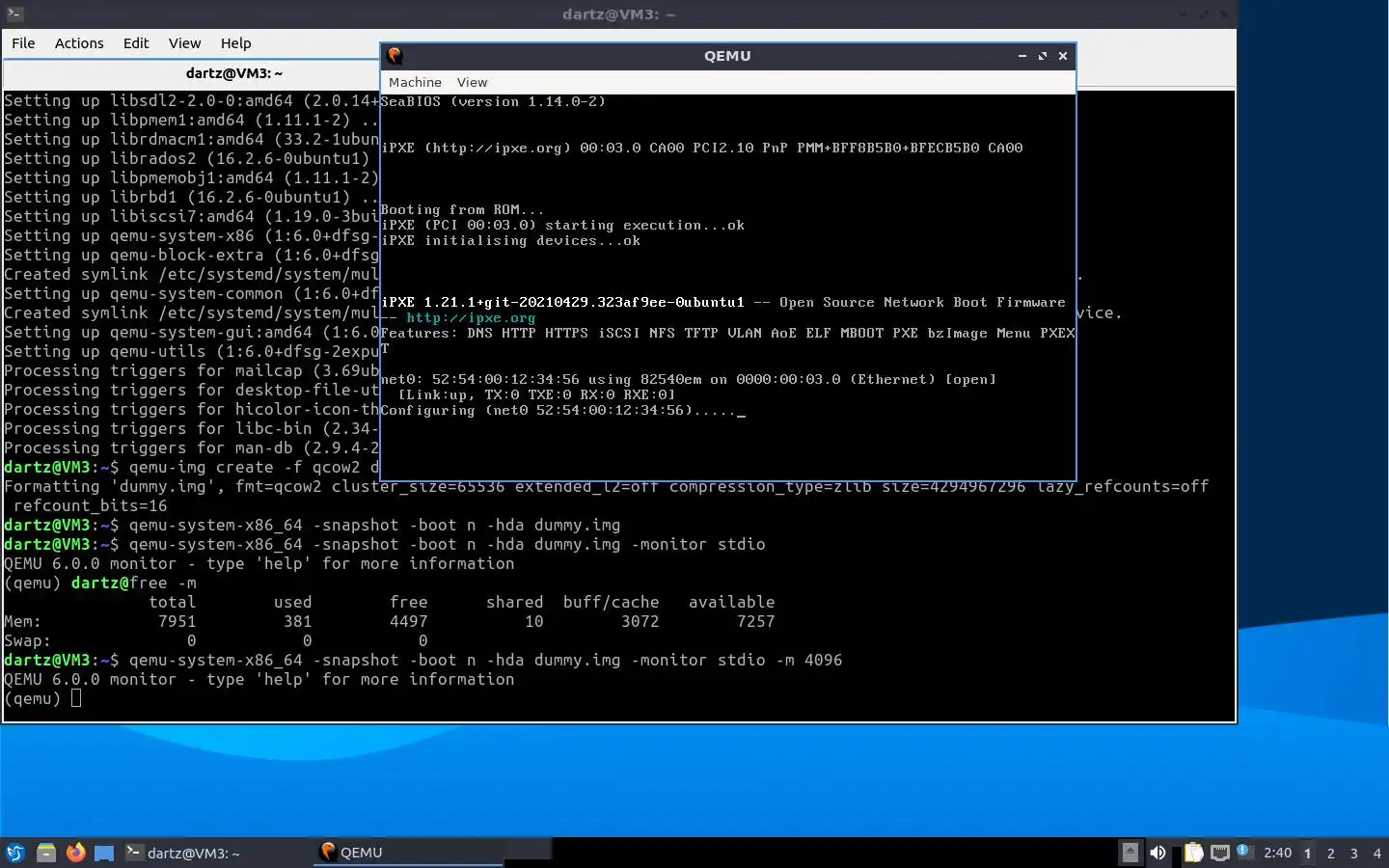Minimize the QEMU window
1389x868 pixels.
coord(1021,56)
